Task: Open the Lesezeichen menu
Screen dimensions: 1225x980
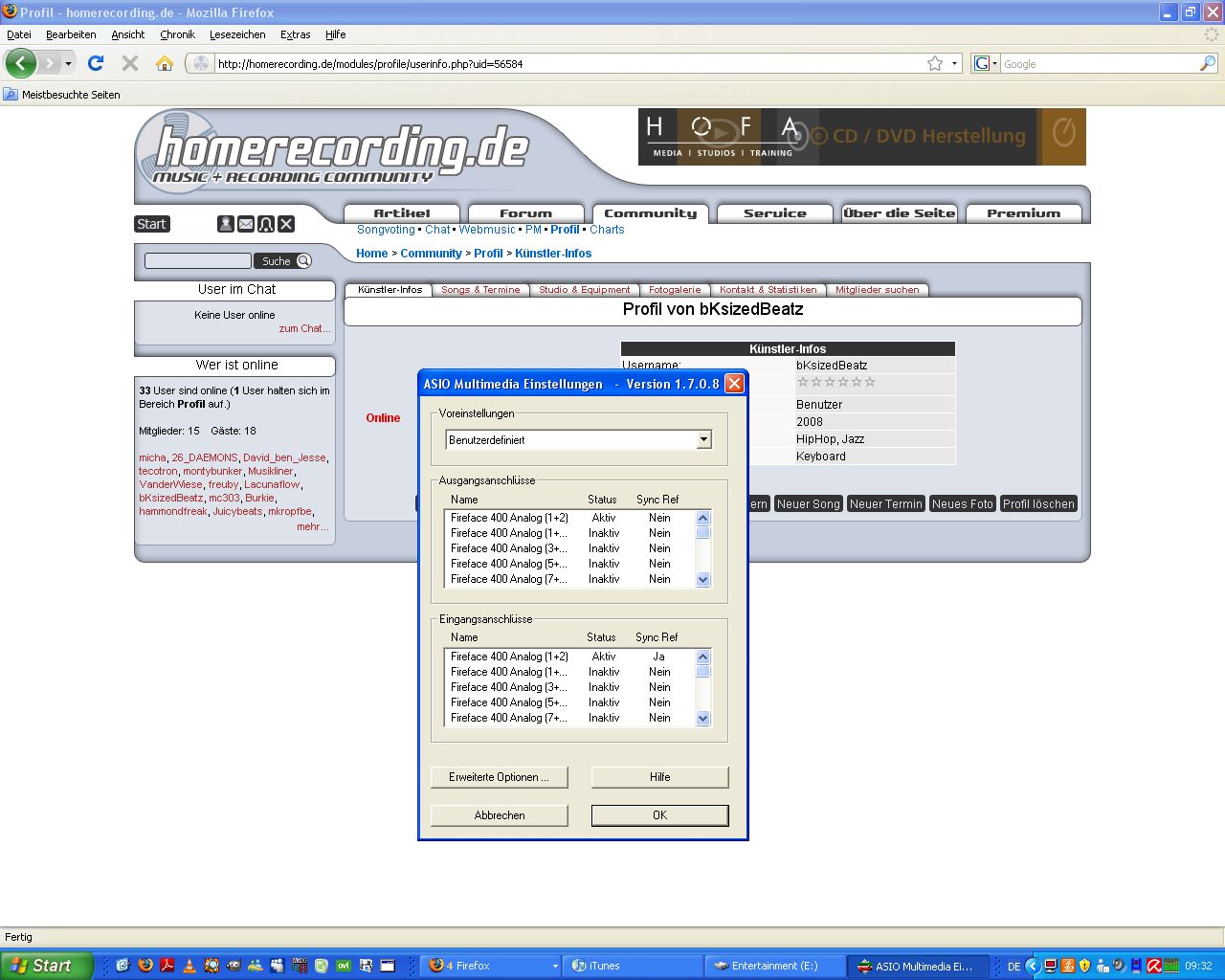Action: [x=237, y=34]
